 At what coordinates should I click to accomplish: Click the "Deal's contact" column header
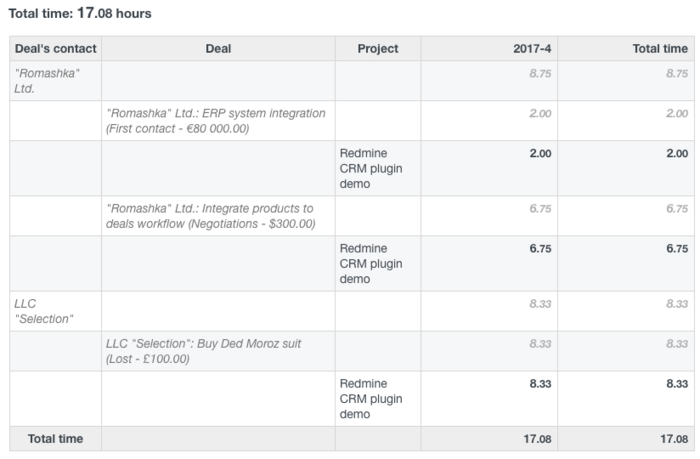coord(55,48)
